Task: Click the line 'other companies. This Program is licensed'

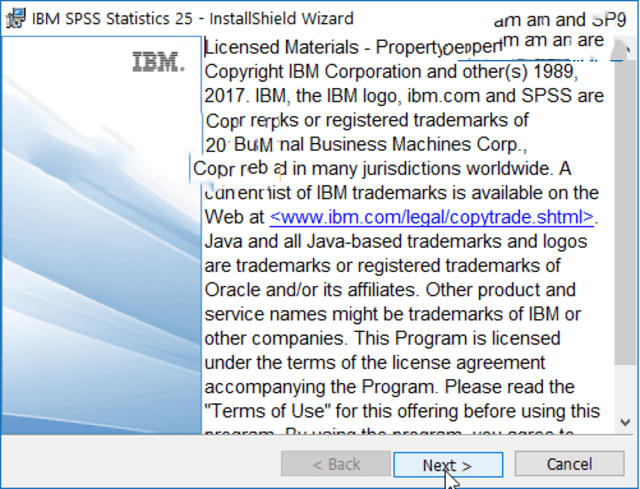Action: 382,339
